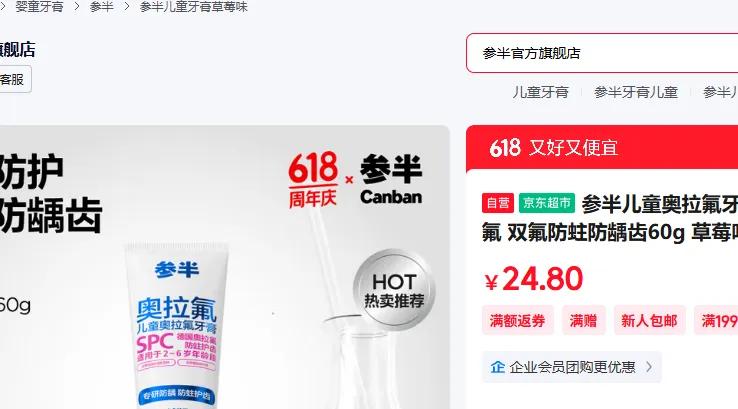Expand the chevron after 婴童牙膏 breadcrumb

[x=77, y=7]
